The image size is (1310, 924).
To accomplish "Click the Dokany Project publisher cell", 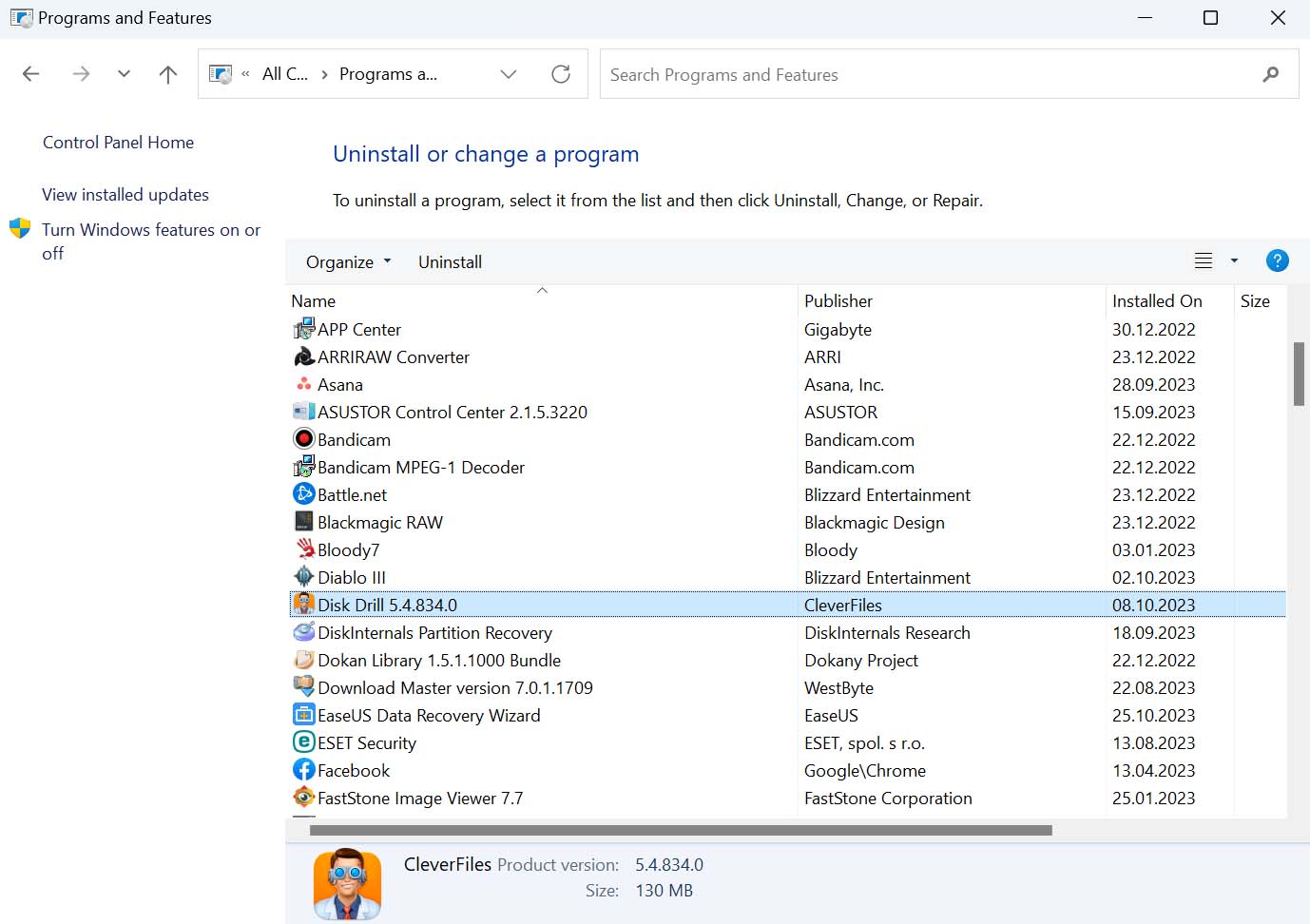I will click(x=860, y=661).
